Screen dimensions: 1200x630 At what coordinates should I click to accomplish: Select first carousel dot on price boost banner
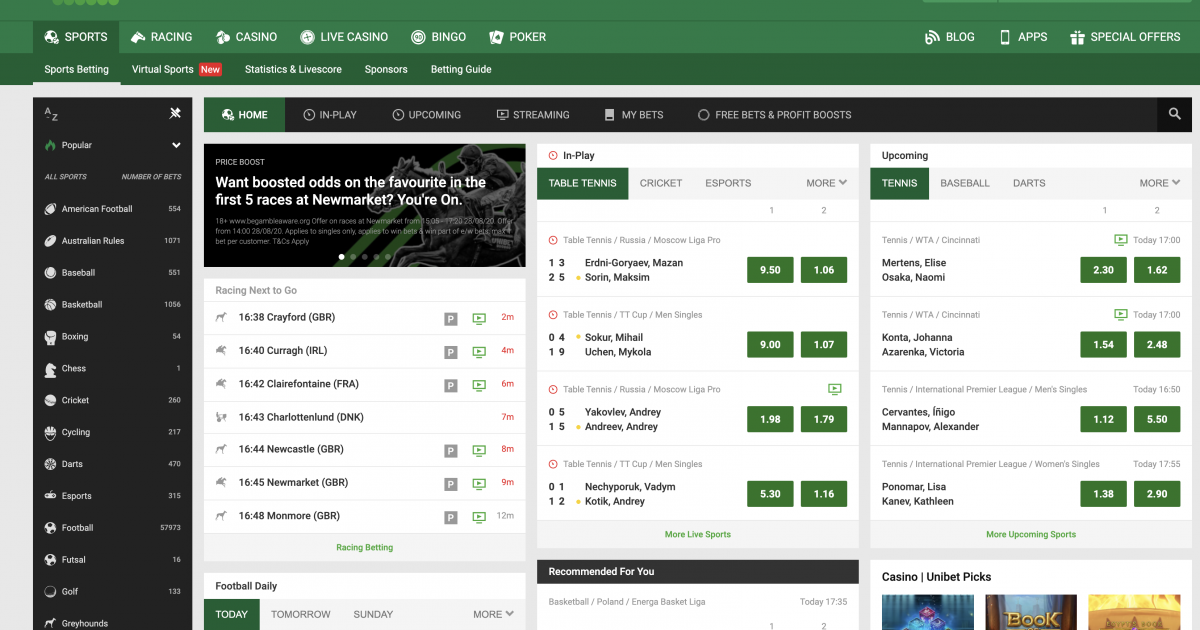[341, 257]
